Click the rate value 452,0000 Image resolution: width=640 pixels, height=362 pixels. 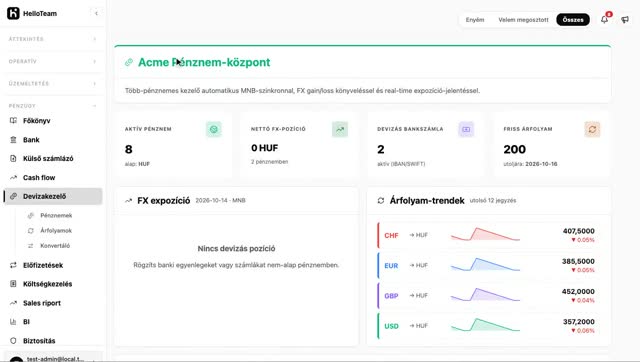(578, 291)
